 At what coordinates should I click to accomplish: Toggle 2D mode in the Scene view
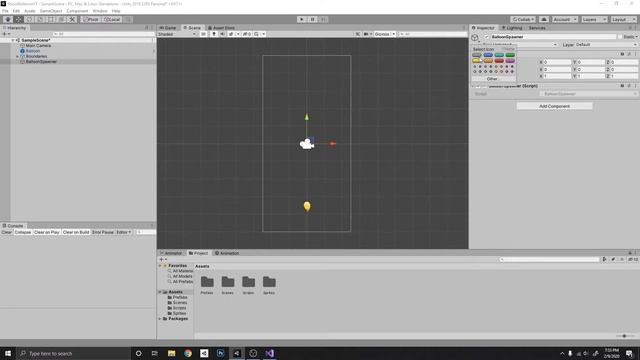[x=203, y=34]
